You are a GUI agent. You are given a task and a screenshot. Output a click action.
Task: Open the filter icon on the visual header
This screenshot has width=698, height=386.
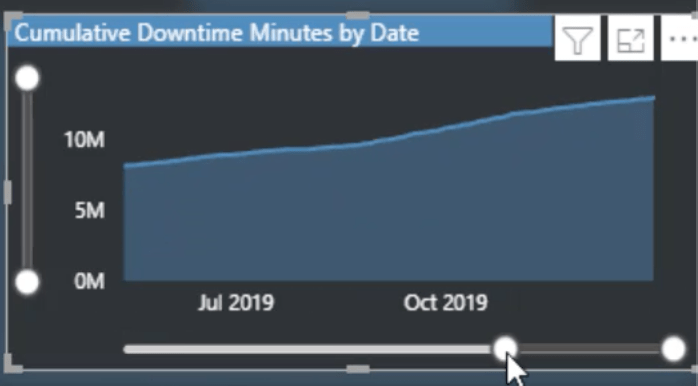pos(577,39)
